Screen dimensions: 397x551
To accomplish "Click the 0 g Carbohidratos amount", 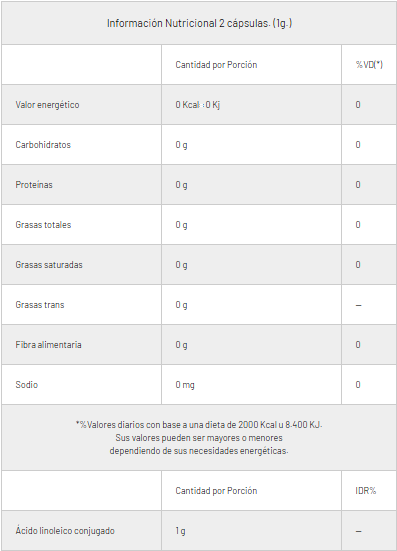I will tap(181, 145).
